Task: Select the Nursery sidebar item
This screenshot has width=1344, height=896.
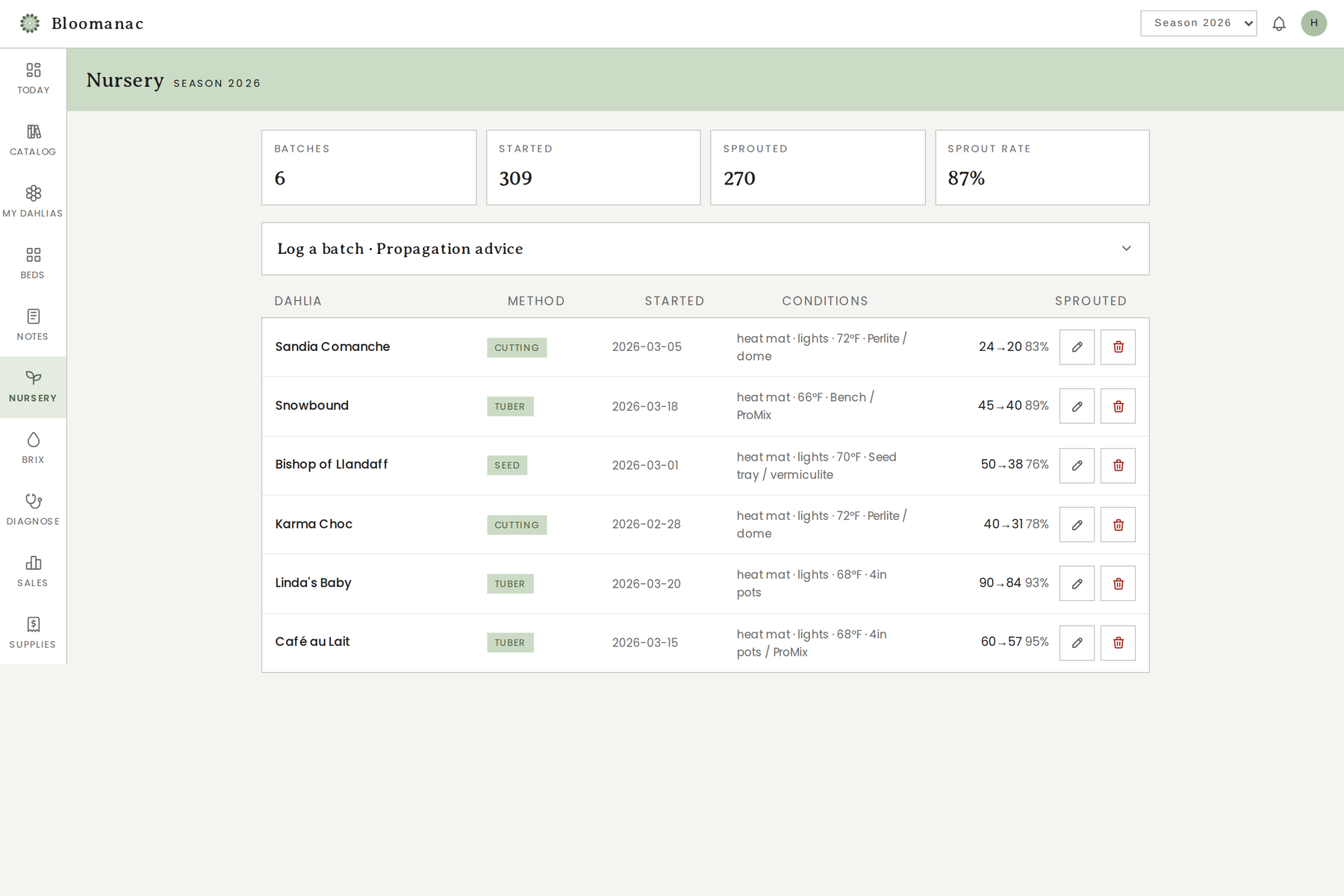Action: click(x=33, y=387)
